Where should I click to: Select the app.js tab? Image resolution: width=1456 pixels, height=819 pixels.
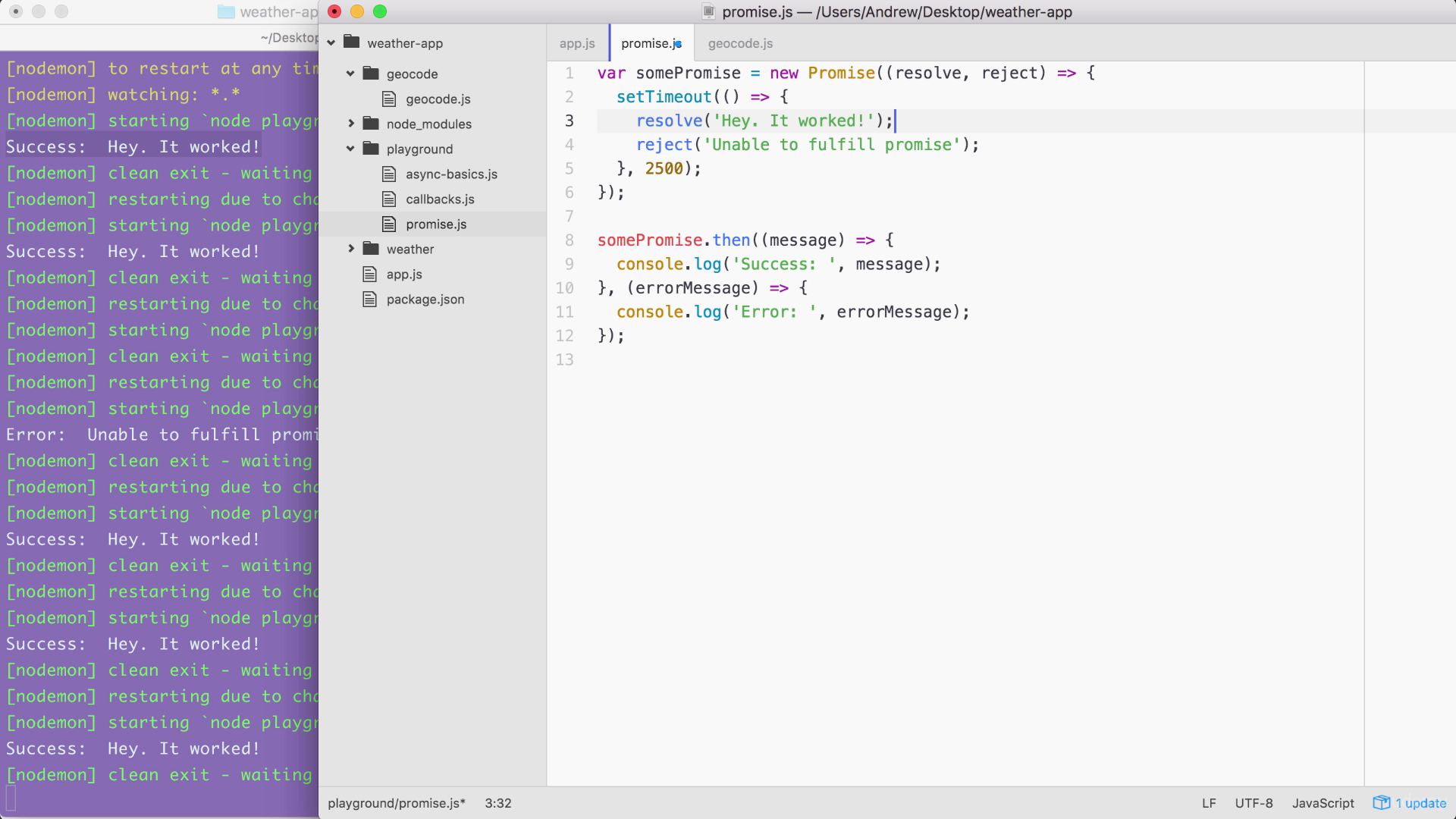(576, 43)
